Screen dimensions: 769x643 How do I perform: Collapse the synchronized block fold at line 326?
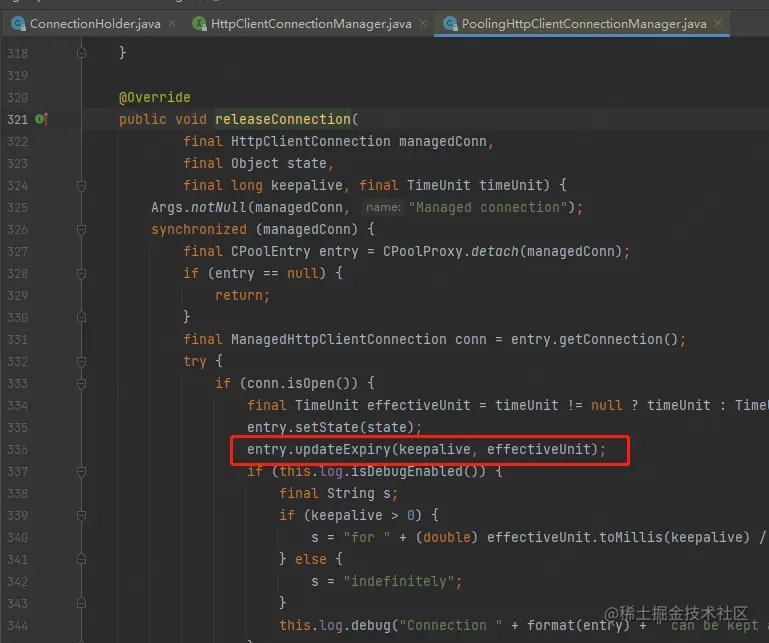(81, 230)
